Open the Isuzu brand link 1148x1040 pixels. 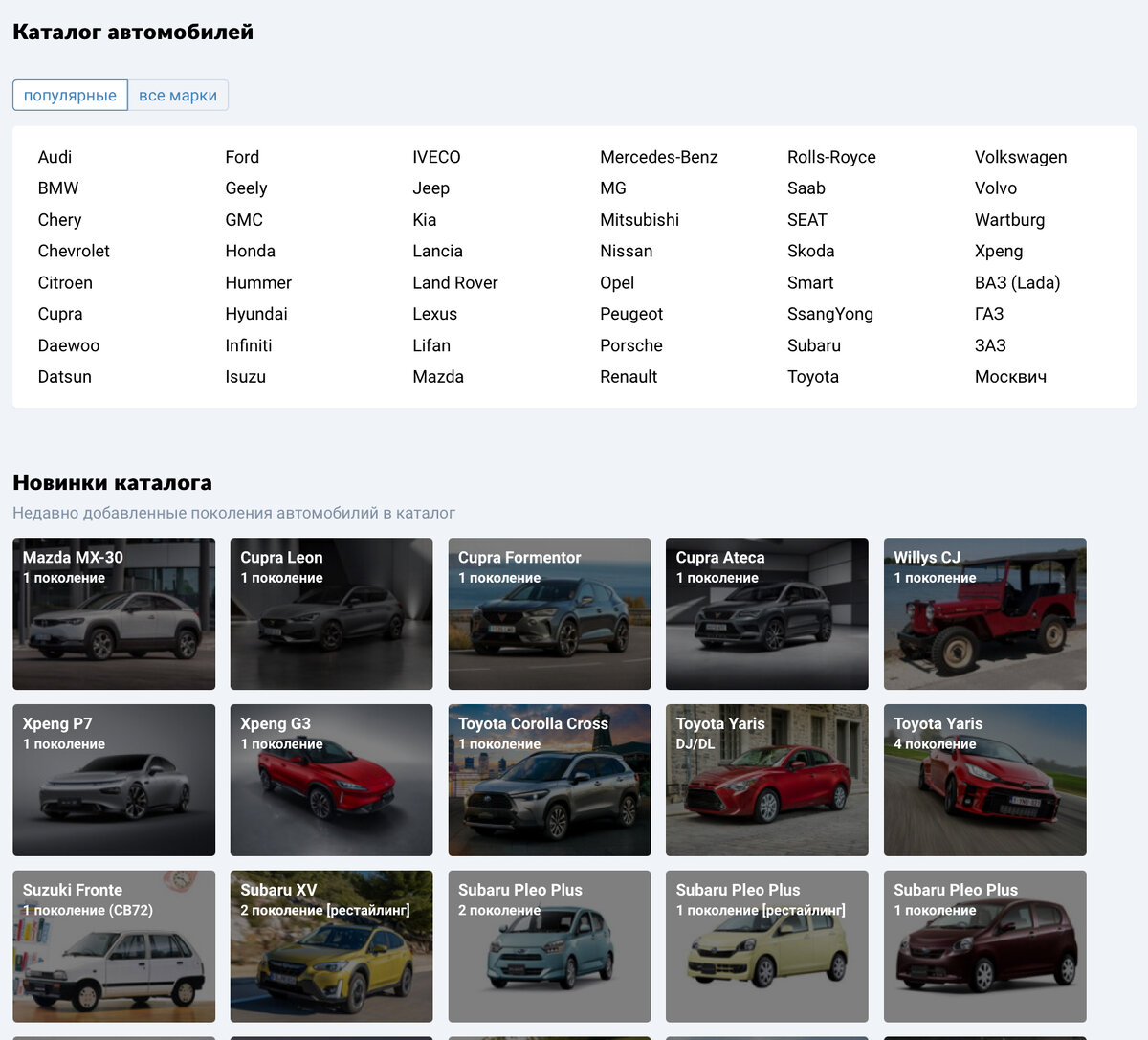pos(245,377)
